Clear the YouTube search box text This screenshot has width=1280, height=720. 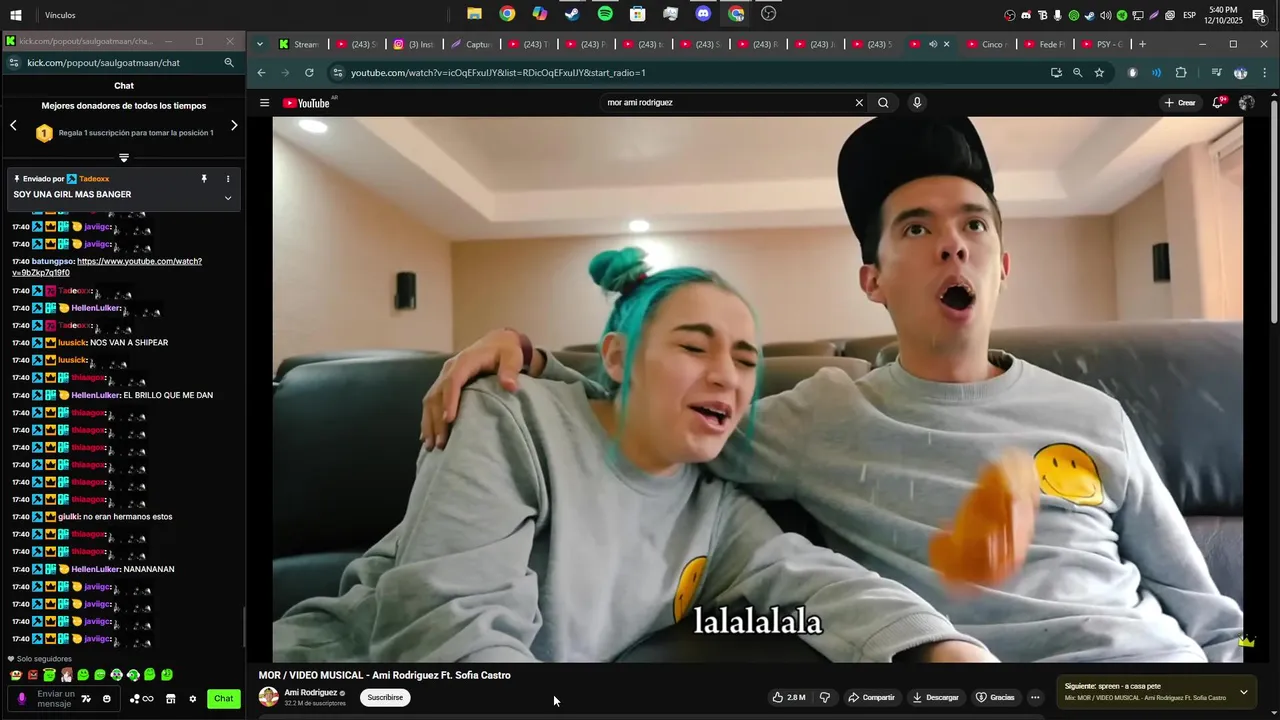click(858, 102)
